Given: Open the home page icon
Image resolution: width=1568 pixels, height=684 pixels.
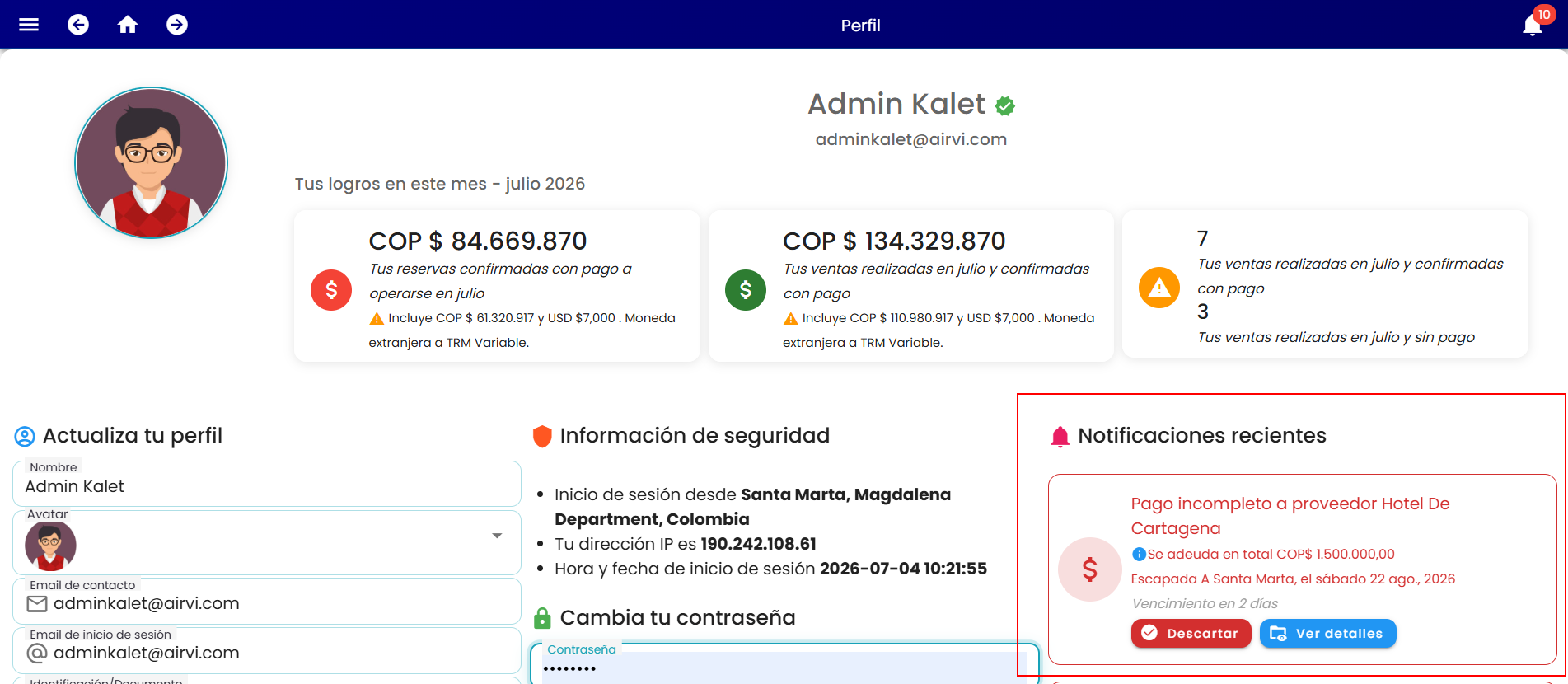Looking at the screenshot, I should pos(128,25).
